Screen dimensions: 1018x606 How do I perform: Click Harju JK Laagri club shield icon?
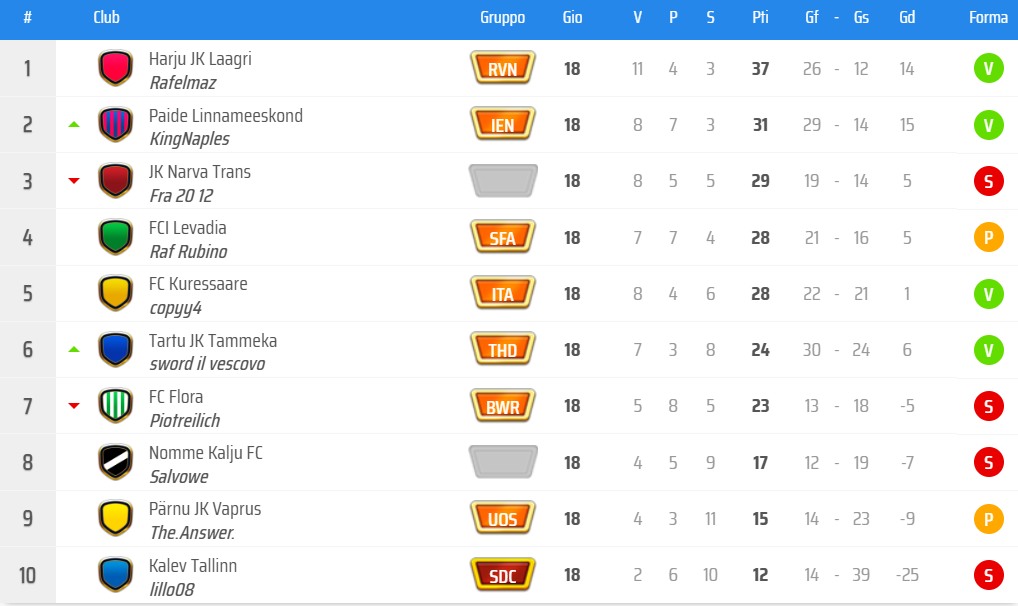(x=115, y=69)
